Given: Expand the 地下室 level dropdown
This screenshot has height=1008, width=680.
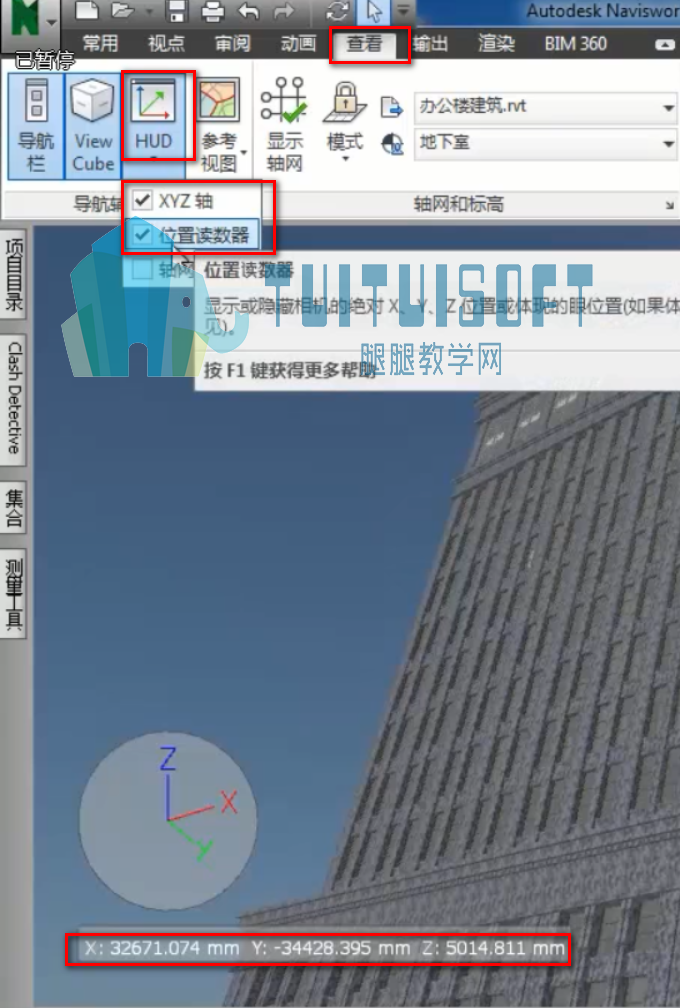Looking at the screenshot, I should tap(668, 142).
